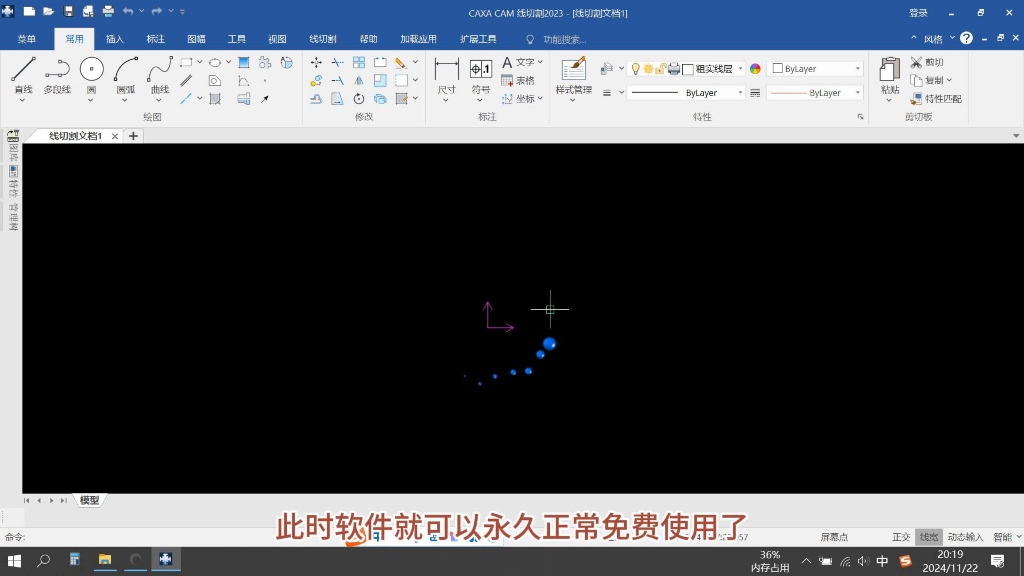This screenshot has height=576, width=1024.
Task: Click 特性匹配 match properties
Action: tap(936, 99)
